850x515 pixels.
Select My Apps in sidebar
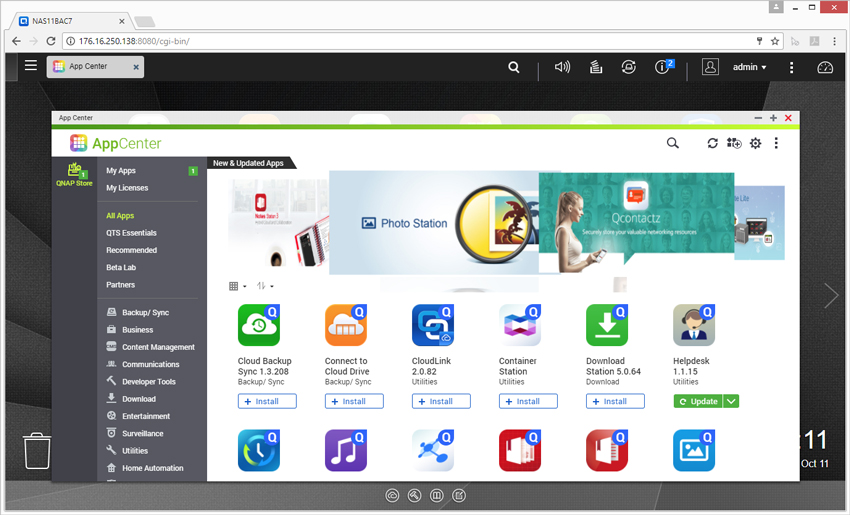pos(121,170)
